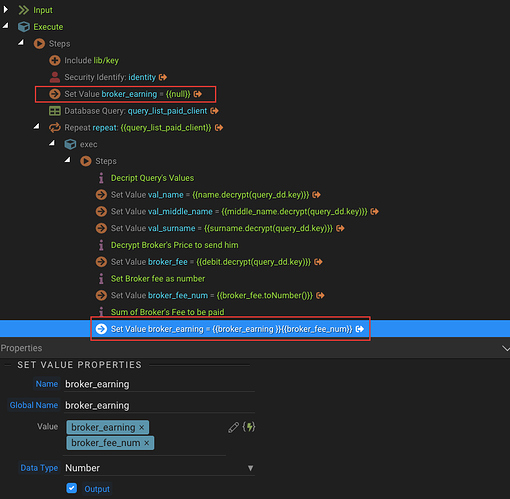Collapse the Properties panel chevron

point(505,348)
